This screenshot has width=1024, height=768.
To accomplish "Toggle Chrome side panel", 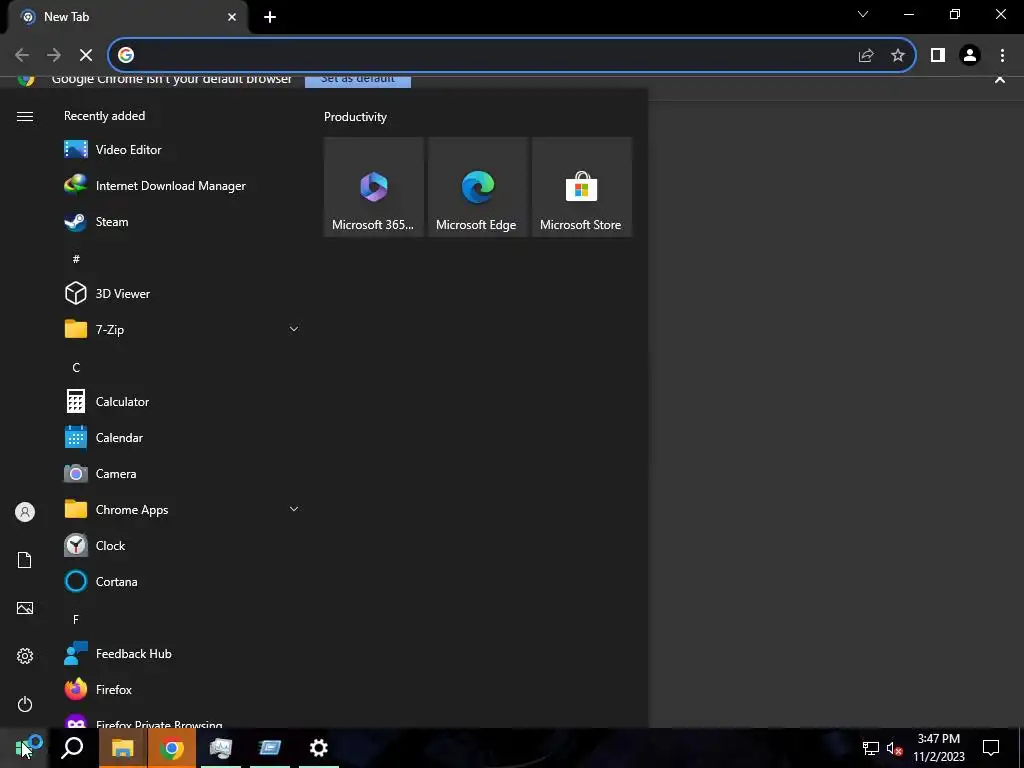I will click(x=938, y=55).
